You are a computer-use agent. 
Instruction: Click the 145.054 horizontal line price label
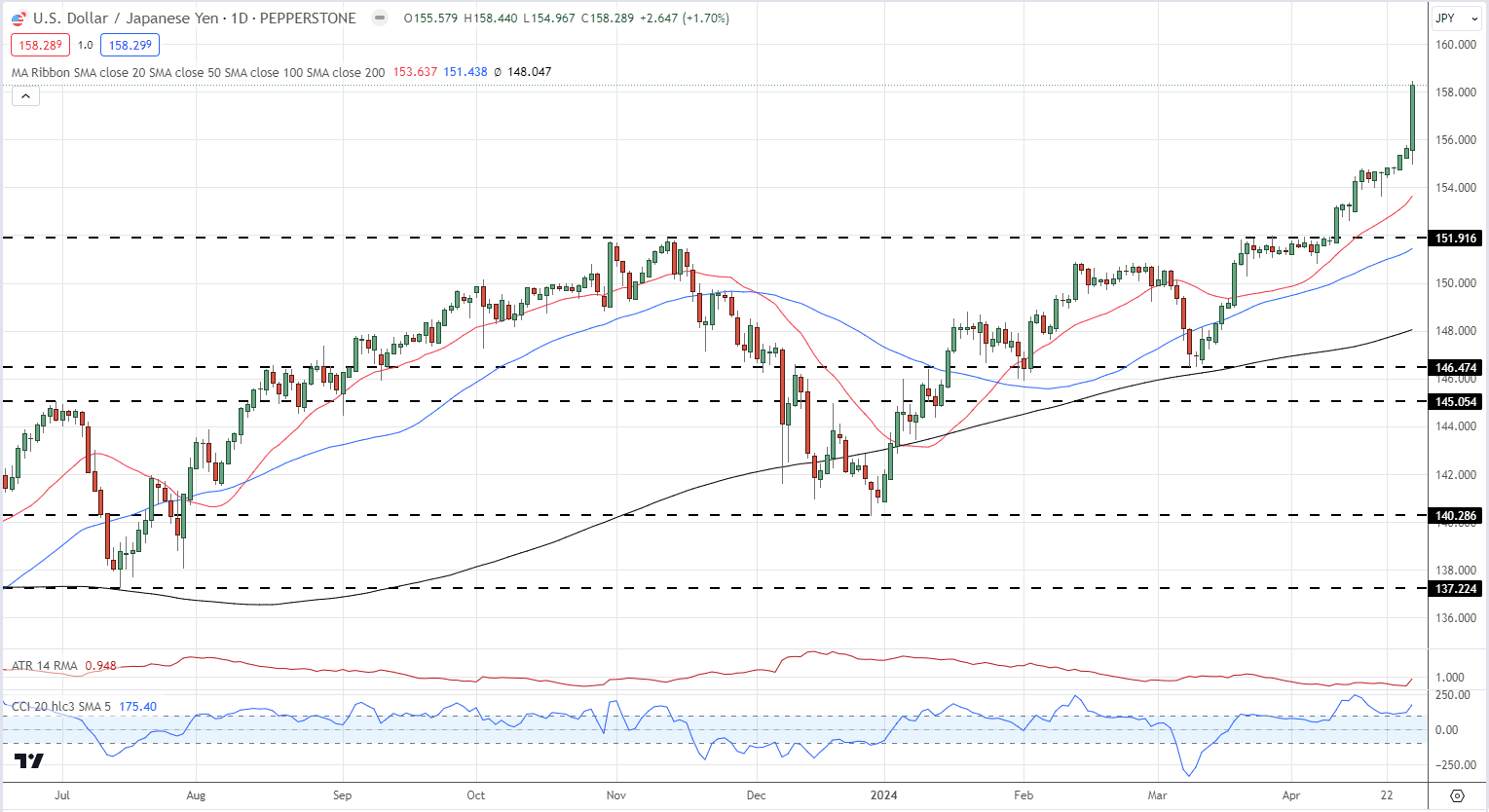(1456, 401)
